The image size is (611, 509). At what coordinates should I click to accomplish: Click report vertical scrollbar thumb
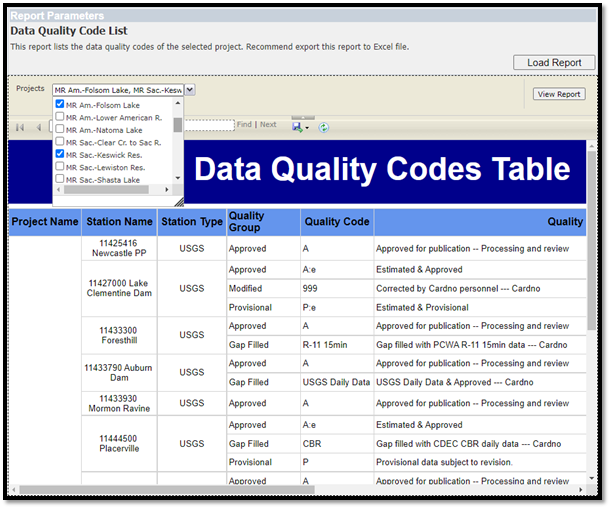[x=592, y=240]
